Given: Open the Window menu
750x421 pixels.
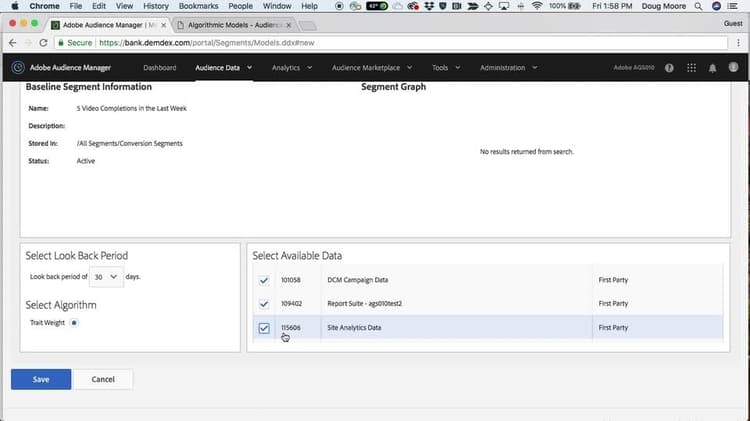Looking at the screenshot, I should tap(277, 6).
